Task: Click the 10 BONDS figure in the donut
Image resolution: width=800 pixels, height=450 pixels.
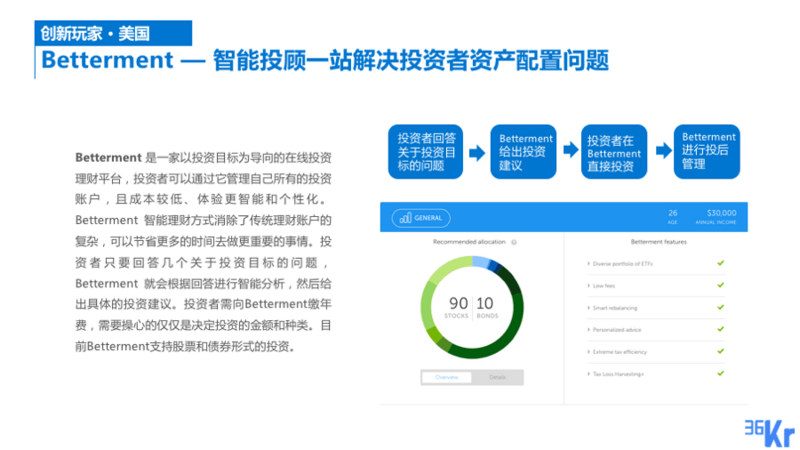Action: (486, 307)
